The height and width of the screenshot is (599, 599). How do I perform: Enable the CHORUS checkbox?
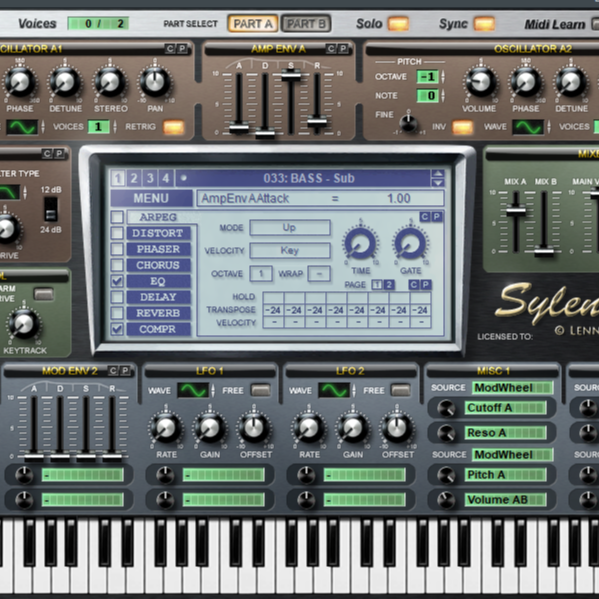117,265
